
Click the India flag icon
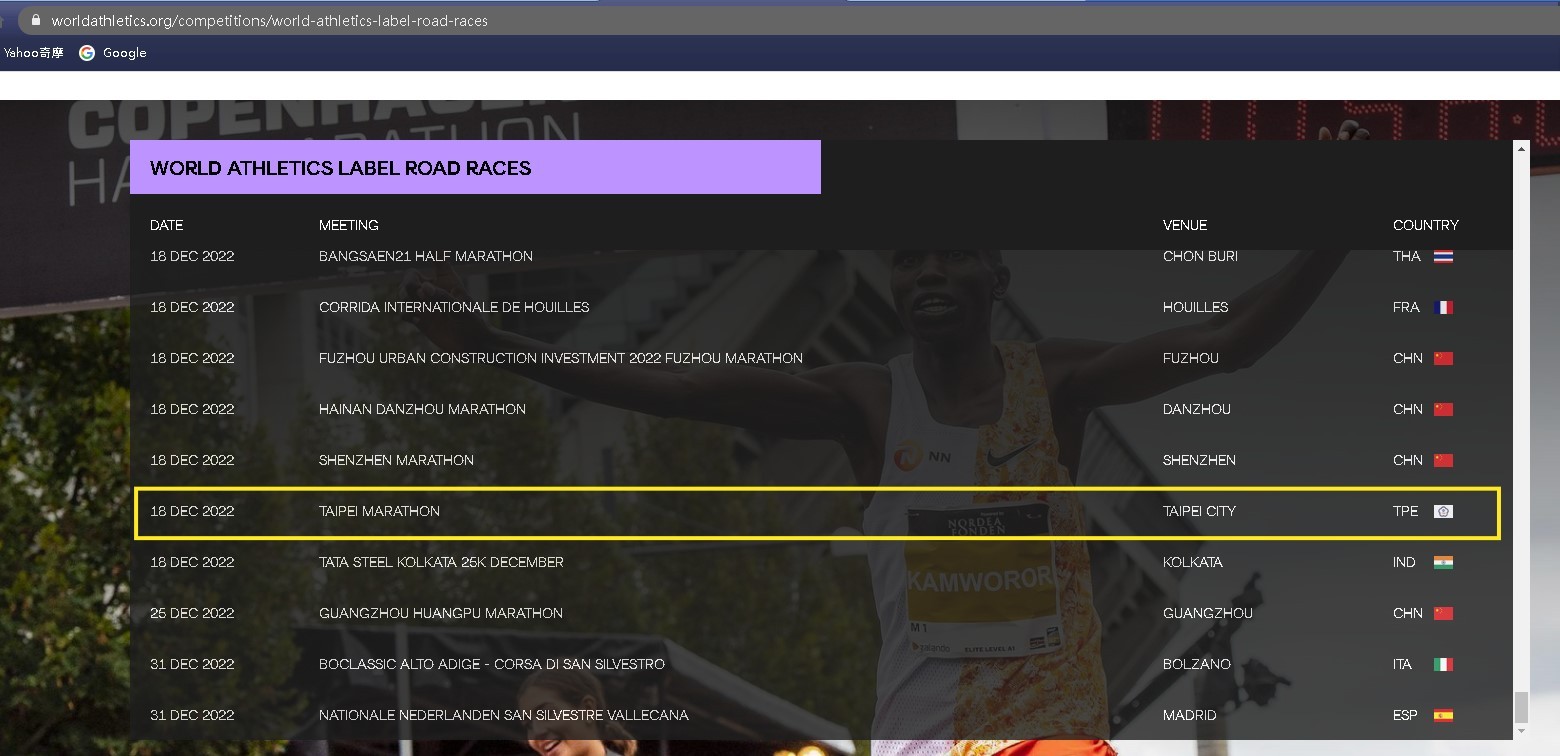1443,562
